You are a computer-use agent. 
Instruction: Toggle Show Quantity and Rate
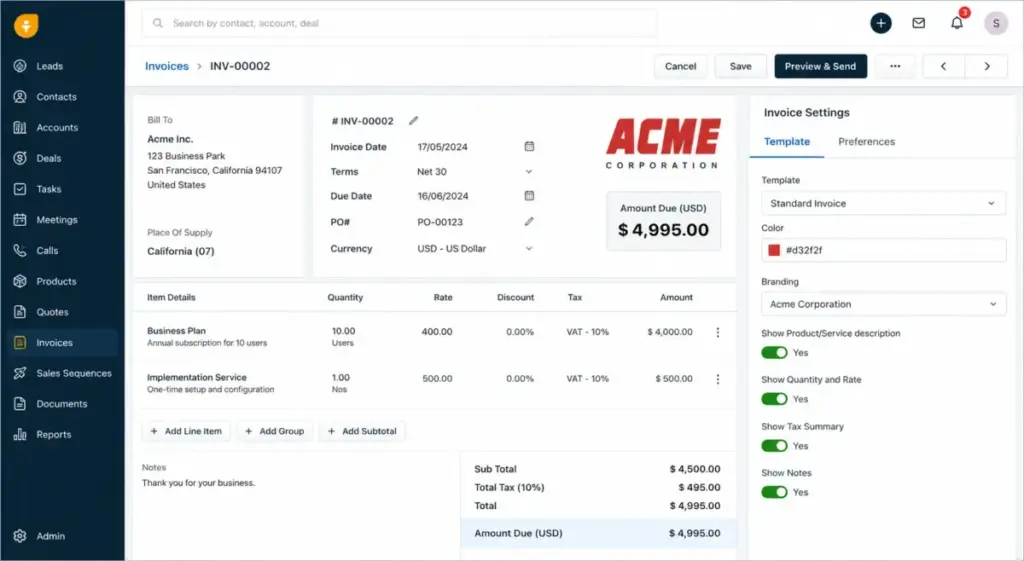coord(775,399)
